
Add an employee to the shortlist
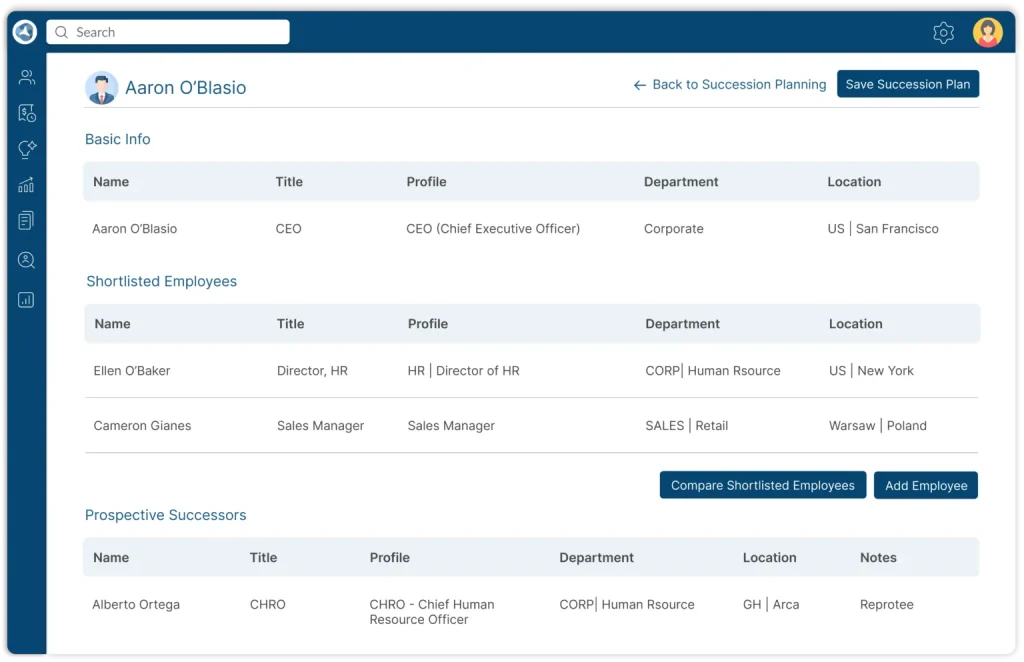925,484
